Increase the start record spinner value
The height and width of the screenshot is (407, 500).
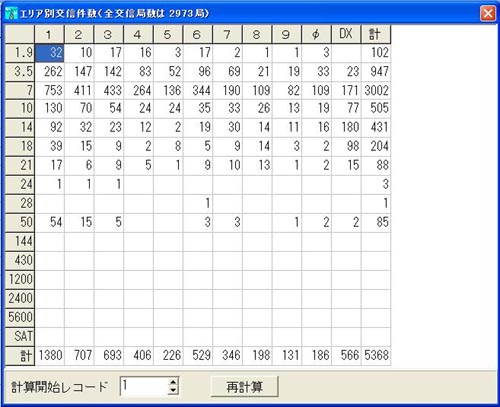[173, 382]
